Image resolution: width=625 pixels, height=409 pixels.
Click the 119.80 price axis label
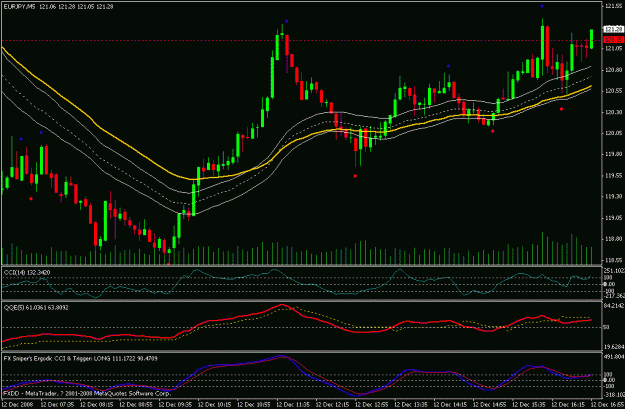coord(614,154)
